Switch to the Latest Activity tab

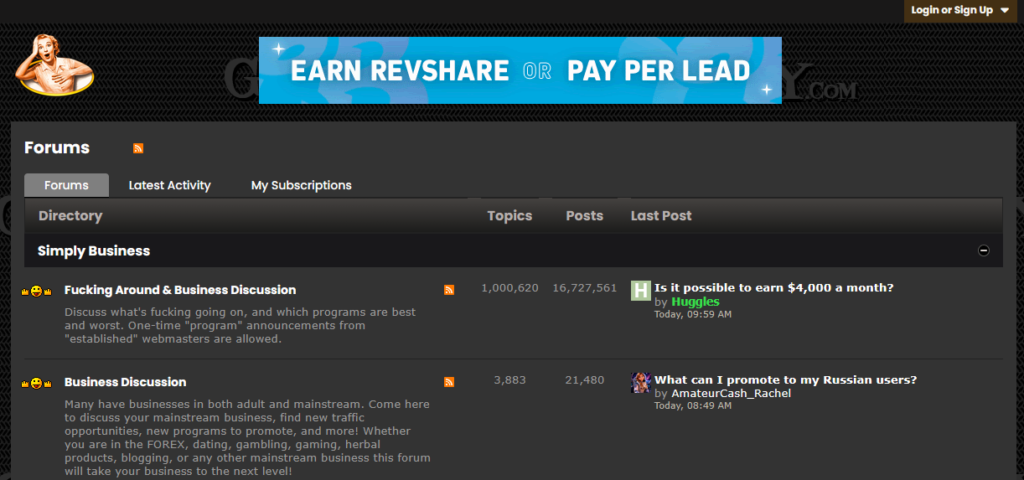[x=170, y=185]
